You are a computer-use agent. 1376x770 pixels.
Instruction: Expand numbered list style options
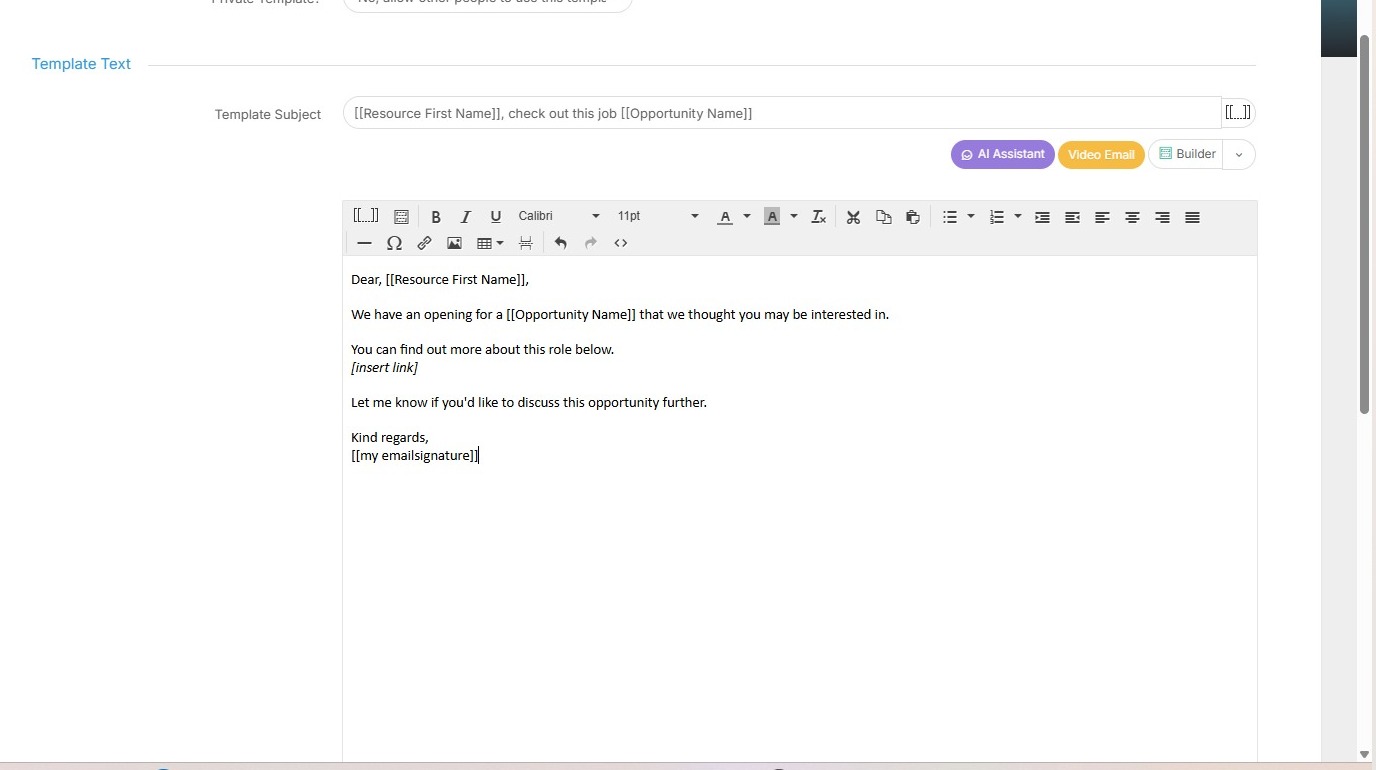(x=1018, y=217)
